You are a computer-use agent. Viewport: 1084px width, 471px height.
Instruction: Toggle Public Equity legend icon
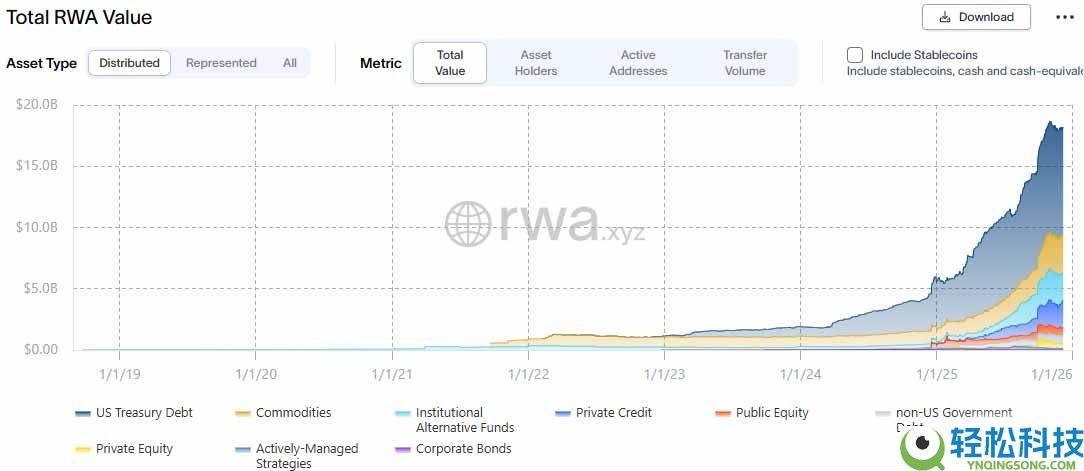723,413
